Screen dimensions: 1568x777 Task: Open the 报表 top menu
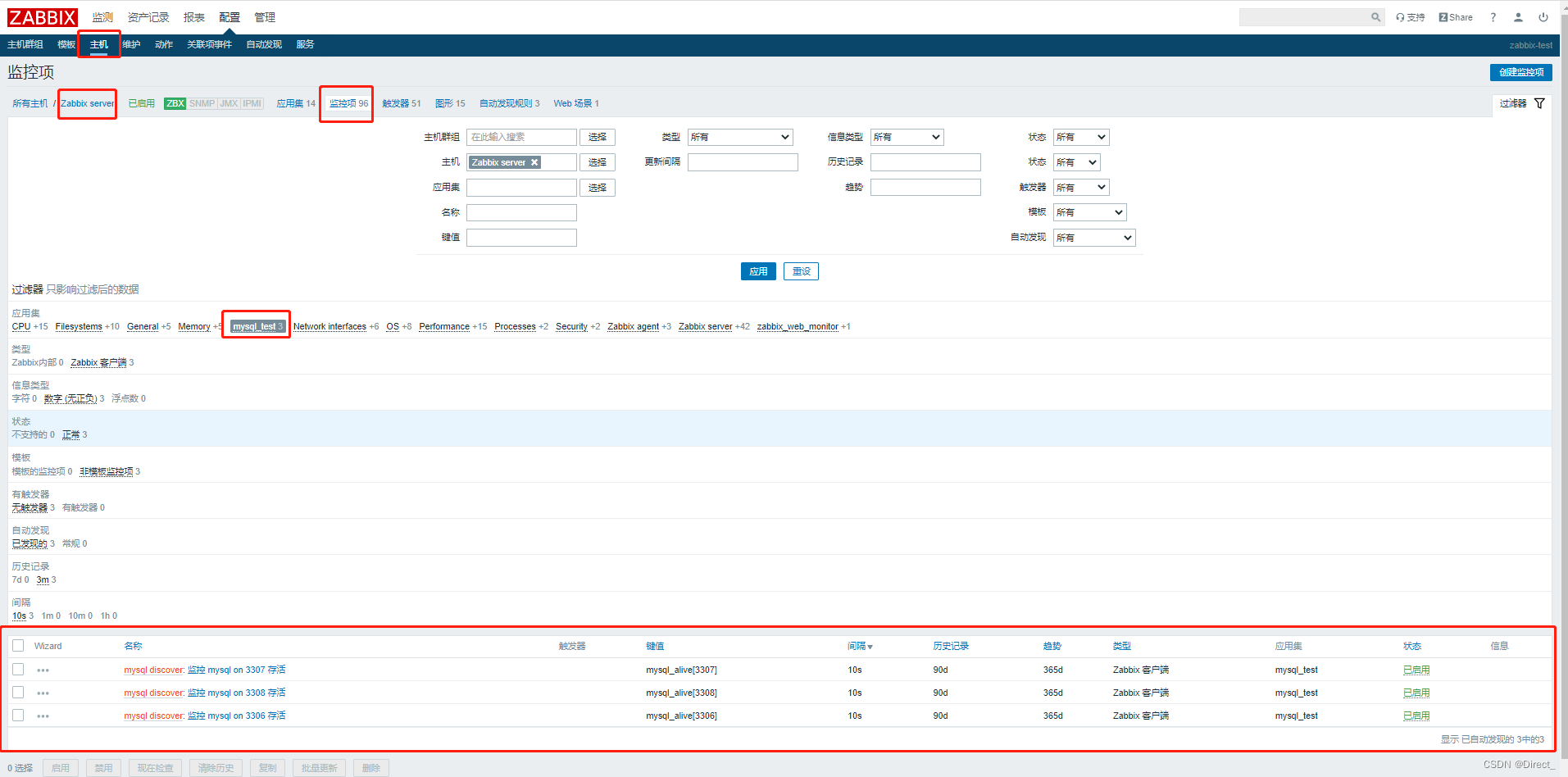pyautogui.click(x=194, y=17)
